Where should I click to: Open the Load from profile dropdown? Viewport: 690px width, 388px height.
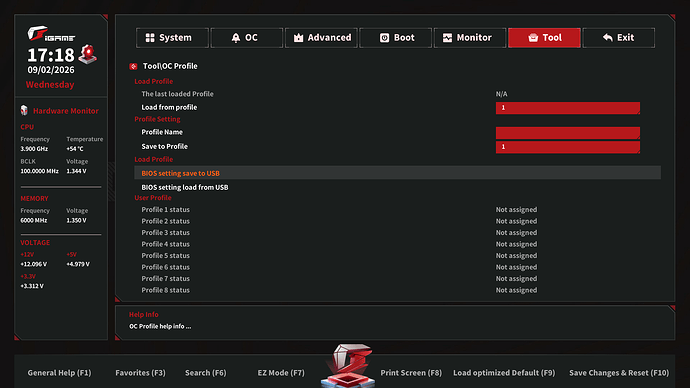[568, 108]
